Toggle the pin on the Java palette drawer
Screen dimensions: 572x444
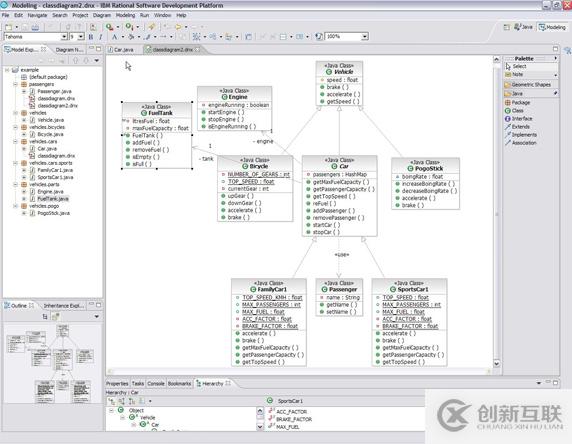(x=555, y=93)
